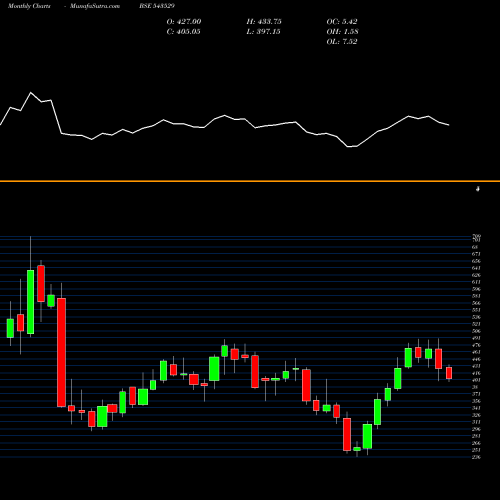Click the 461 price axis label
The height and width of the screenshot is (500, 500).
pyautogui.click(x=476, y=352)
